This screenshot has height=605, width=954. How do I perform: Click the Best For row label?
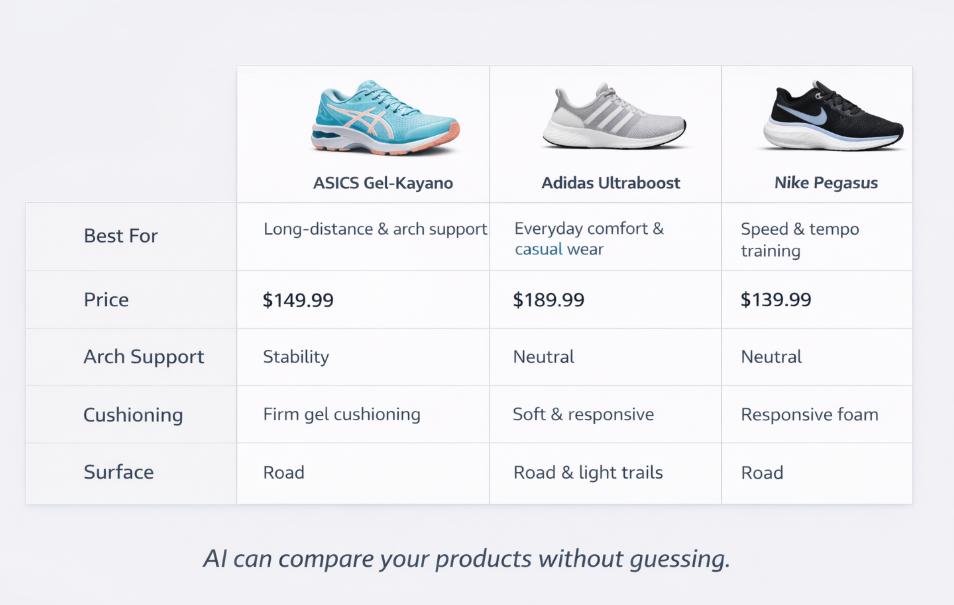[121, 236]
